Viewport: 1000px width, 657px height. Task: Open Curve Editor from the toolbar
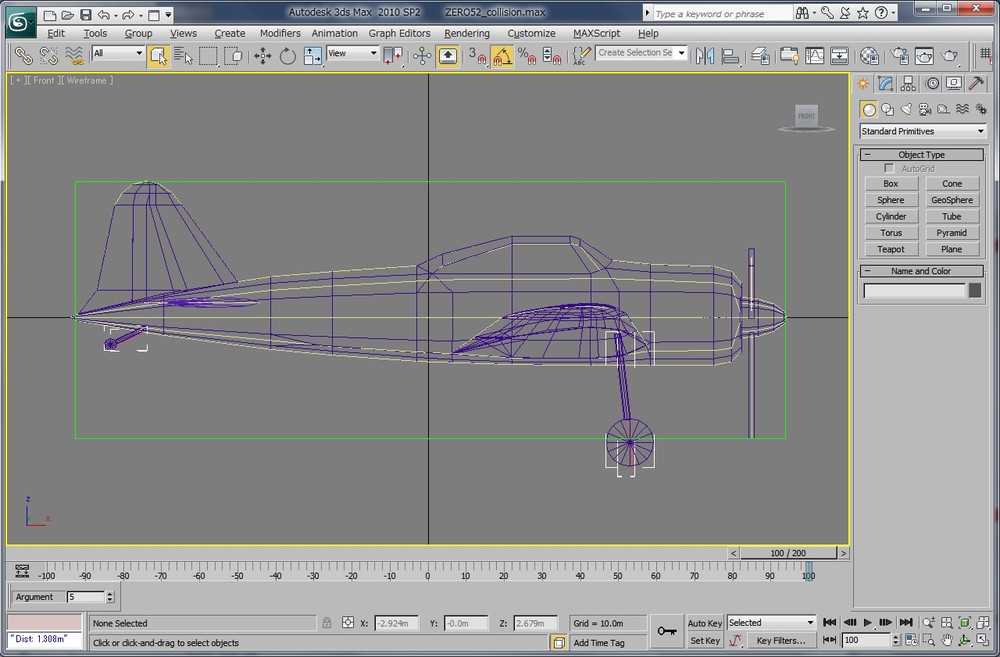click(x=815, y=56)
